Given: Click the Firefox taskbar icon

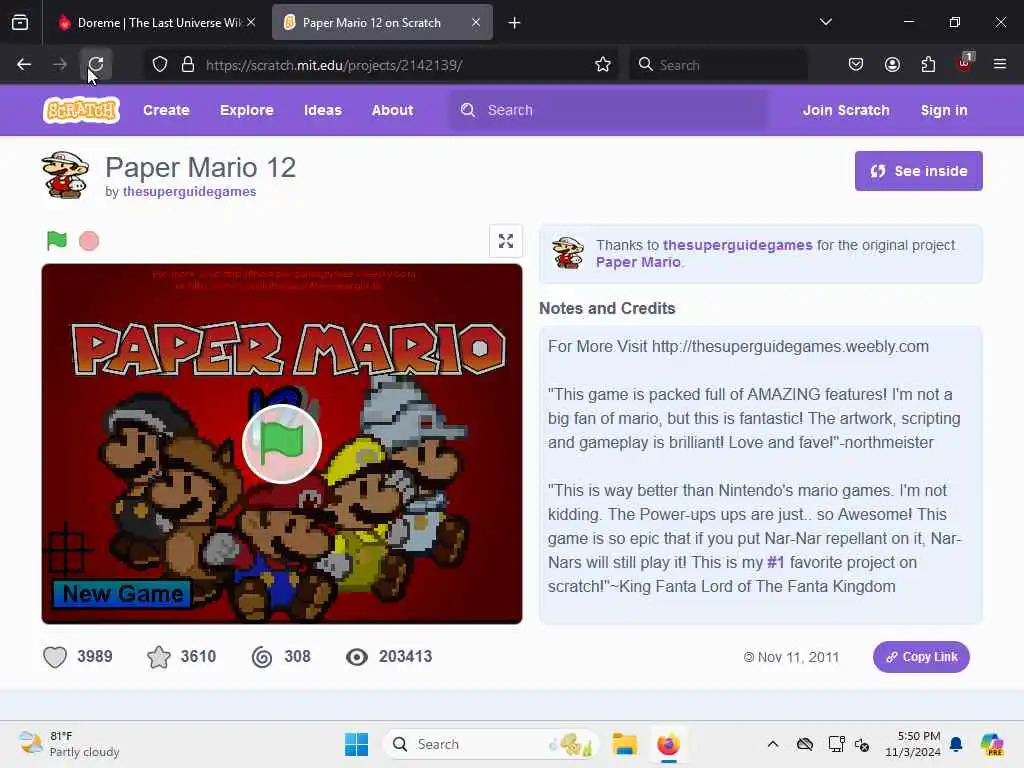Looking at the screenshot, I should (x=668, y=744).
